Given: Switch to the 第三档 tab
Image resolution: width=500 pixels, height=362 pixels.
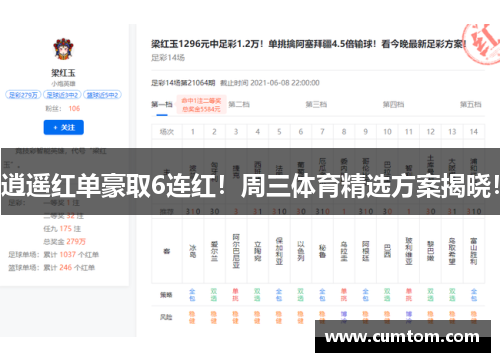Looking at the screenshot, I should click(x=316, y=104).
